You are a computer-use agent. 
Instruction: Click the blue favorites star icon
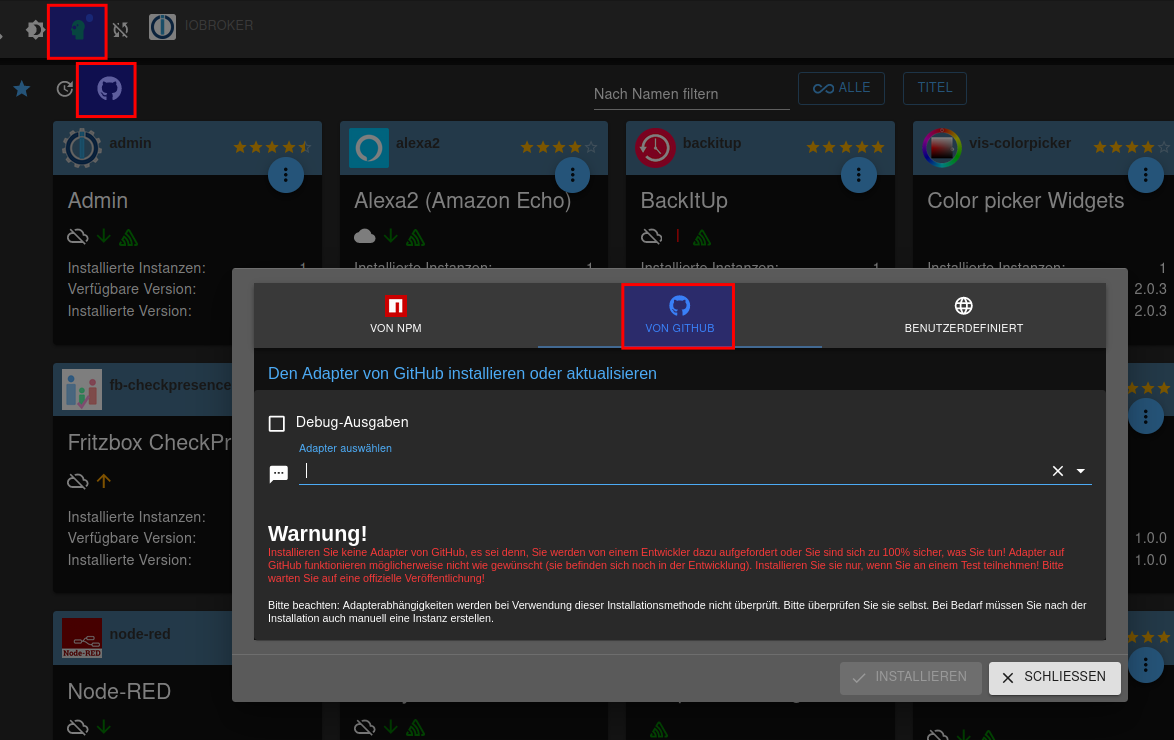coord(21,89)
